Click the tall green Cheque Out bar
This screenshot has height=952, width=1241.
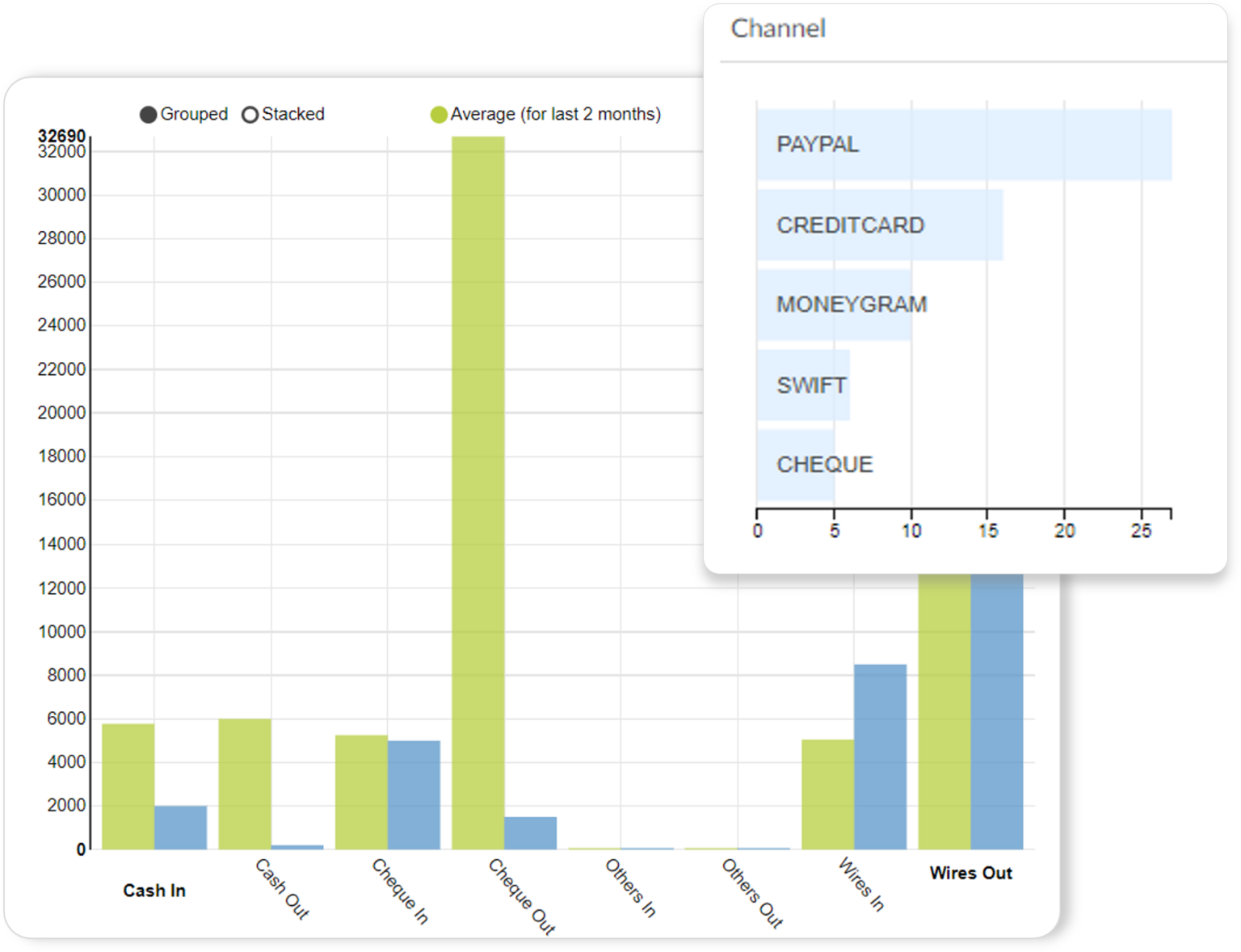[x=477, y=485]
